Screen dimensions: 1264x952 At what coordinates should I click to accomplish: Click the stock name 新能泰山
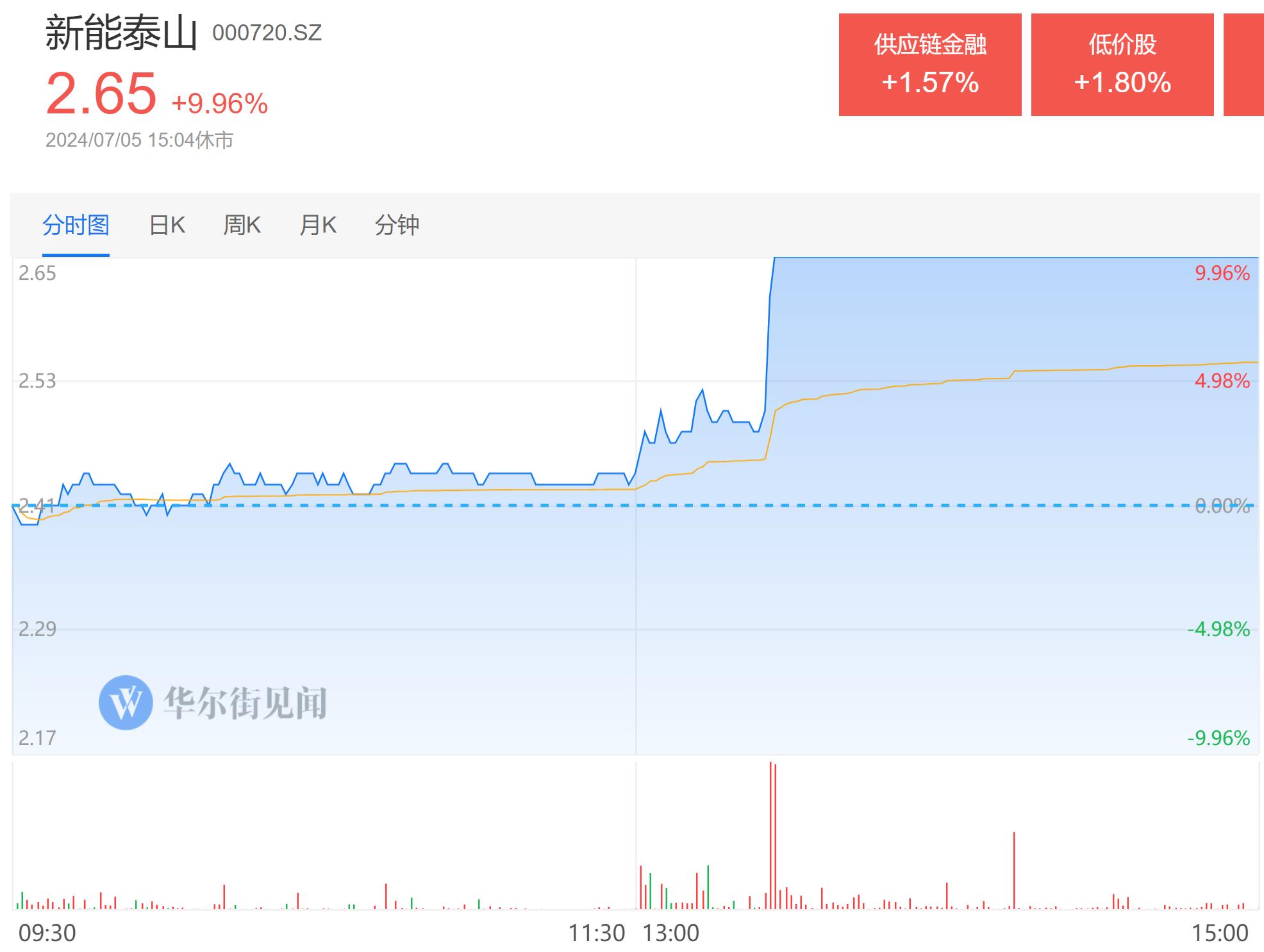(x=121, y=33)
